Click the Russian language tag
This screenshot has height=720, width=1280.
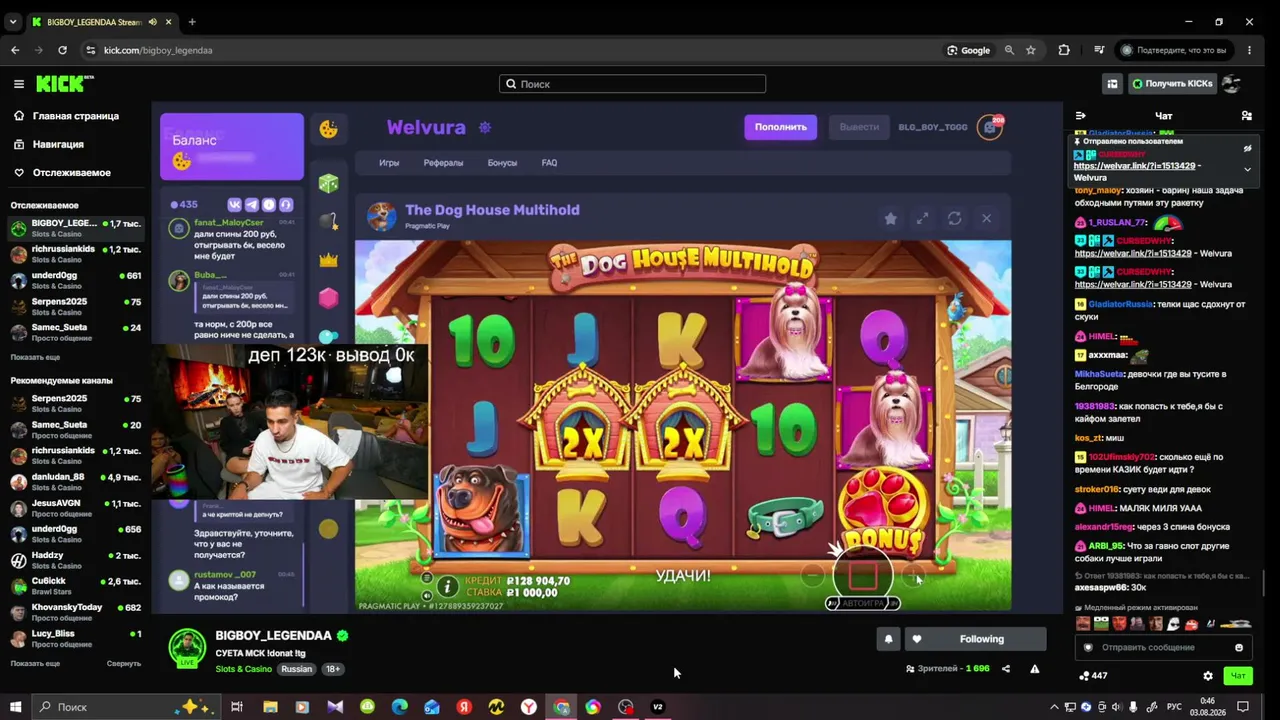296,669
